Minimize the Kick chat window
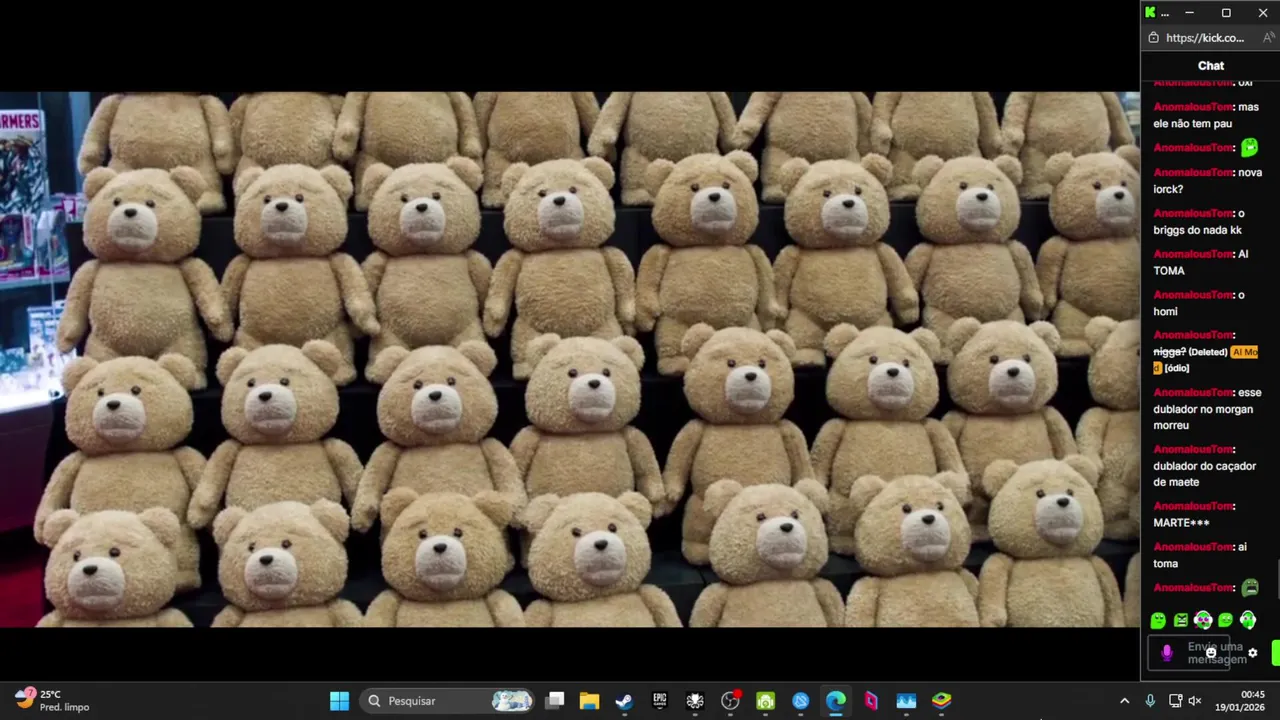 1189,13
